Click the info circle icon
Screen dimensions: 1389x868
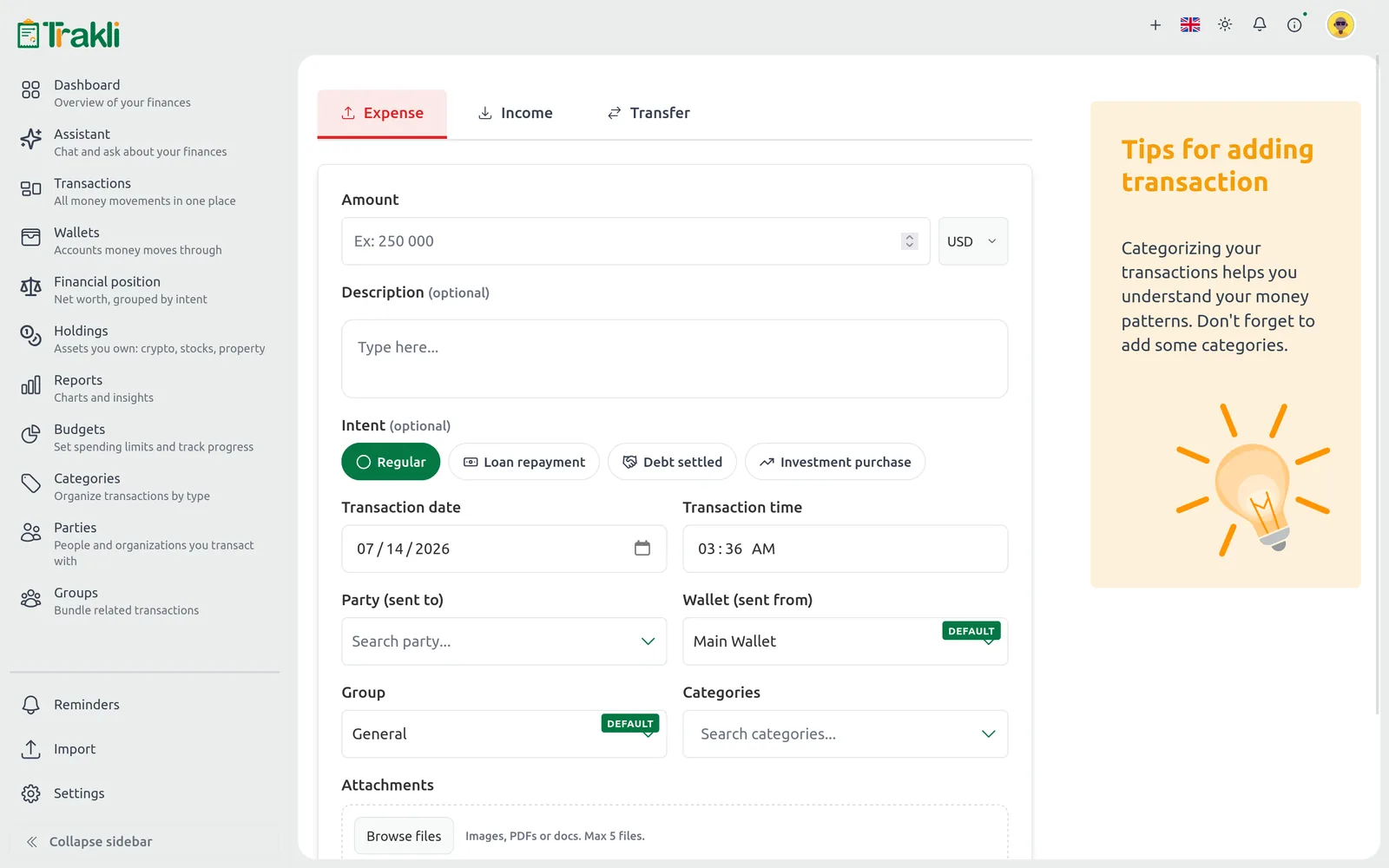point(1294,25)
